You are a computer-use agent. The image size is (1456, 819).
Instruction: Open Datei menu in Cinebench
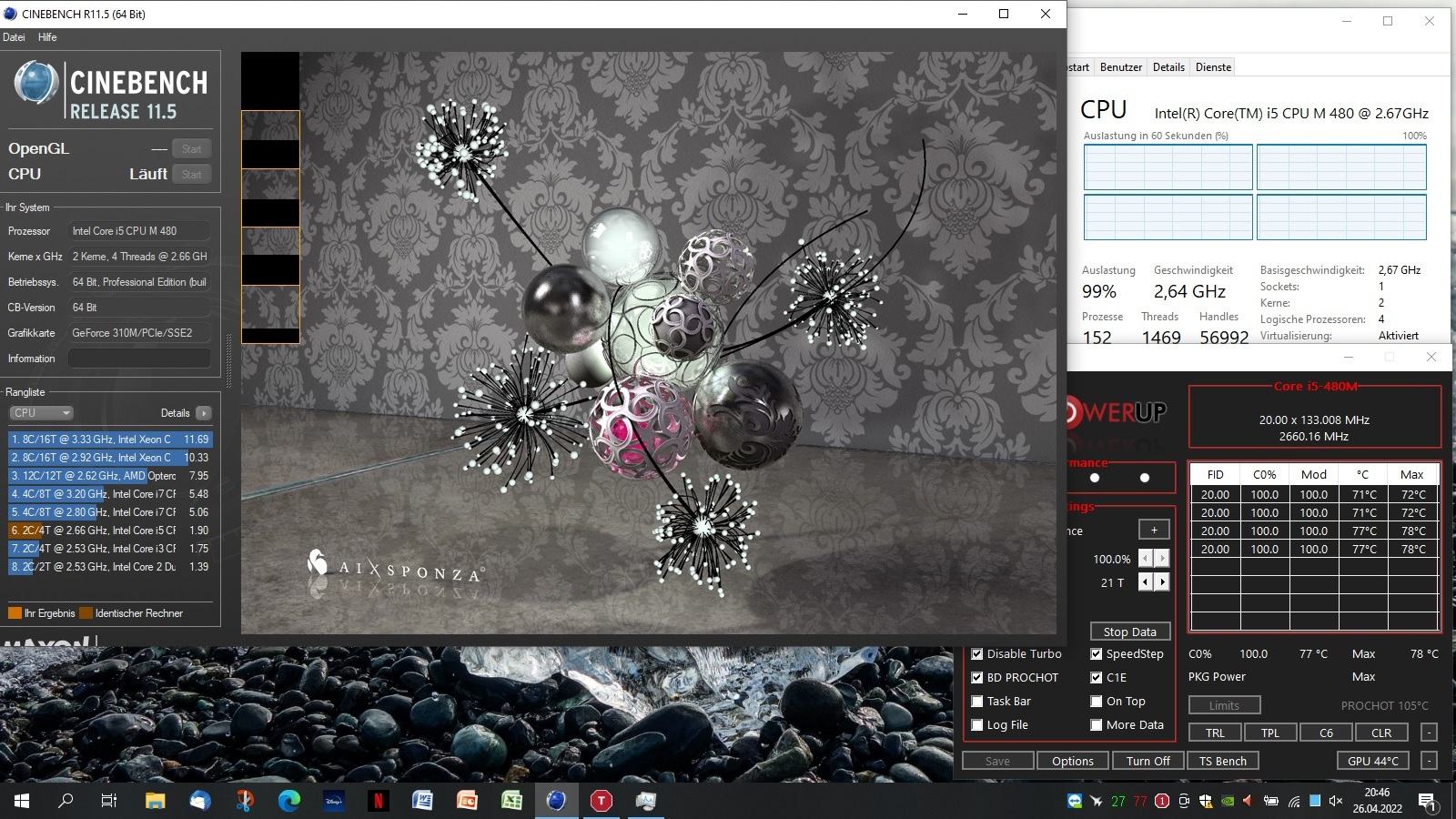click(14, 37)
